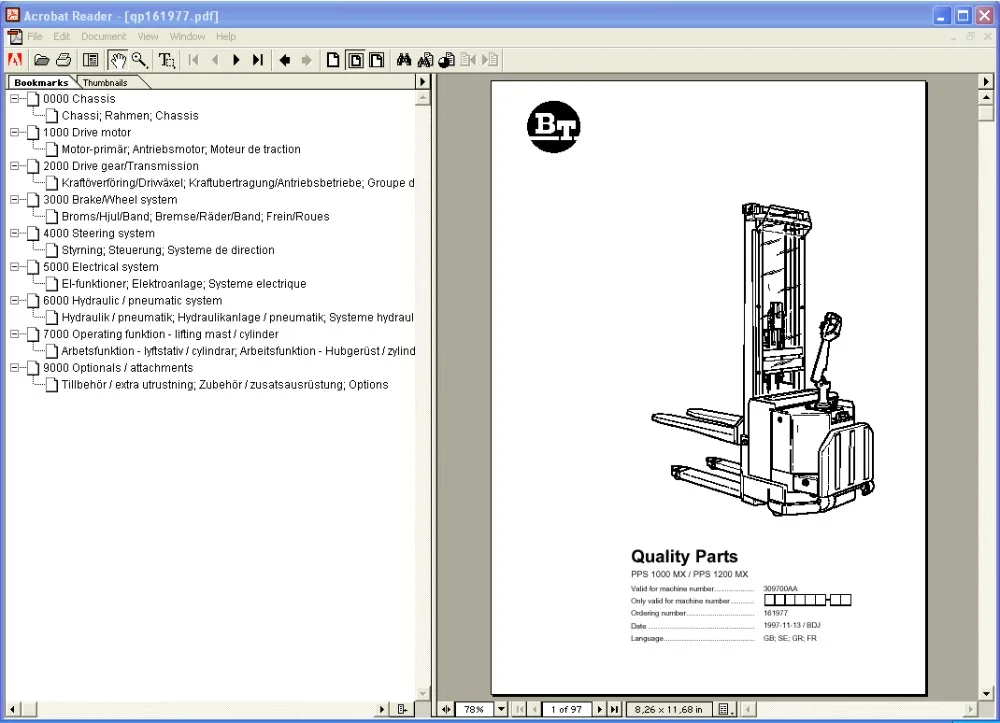Go to previous page toolbar icon

click(215, 60)
